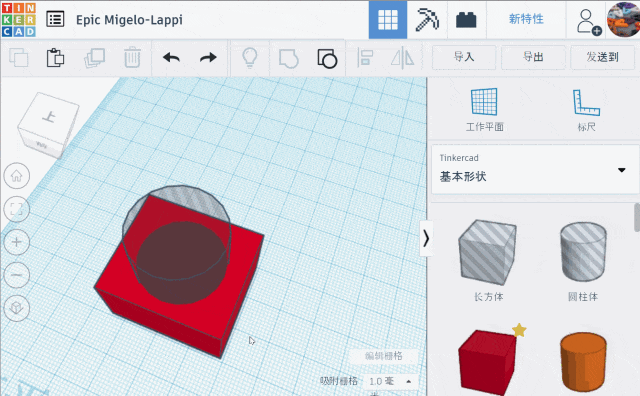This screenshot has width=640, height=396.
Task: Select the Duplicate tool icon
Action: (x=94, y=58)
